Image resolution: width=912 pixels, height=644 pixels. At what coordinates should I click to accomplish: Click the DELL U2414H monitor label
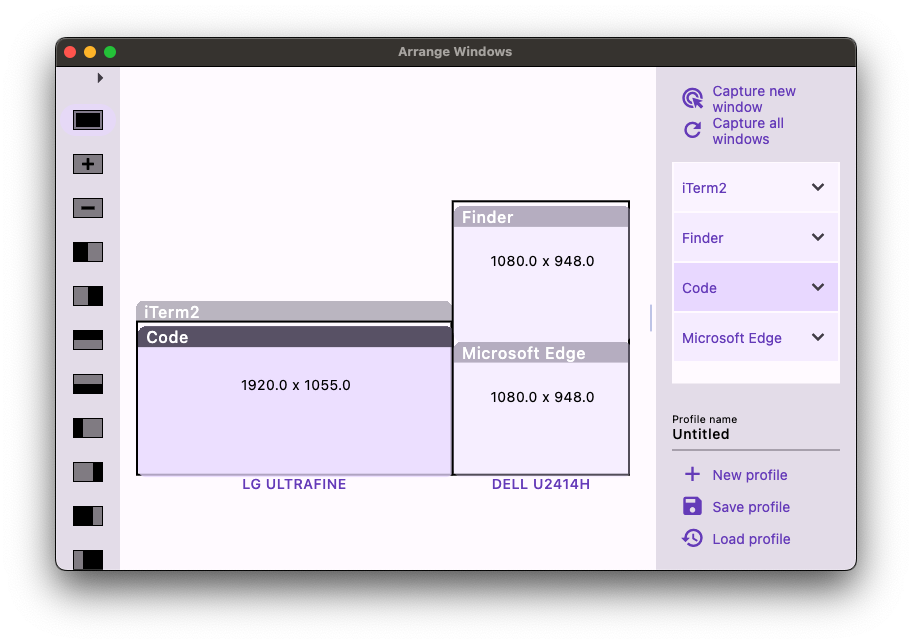click(x=541, y=484)
